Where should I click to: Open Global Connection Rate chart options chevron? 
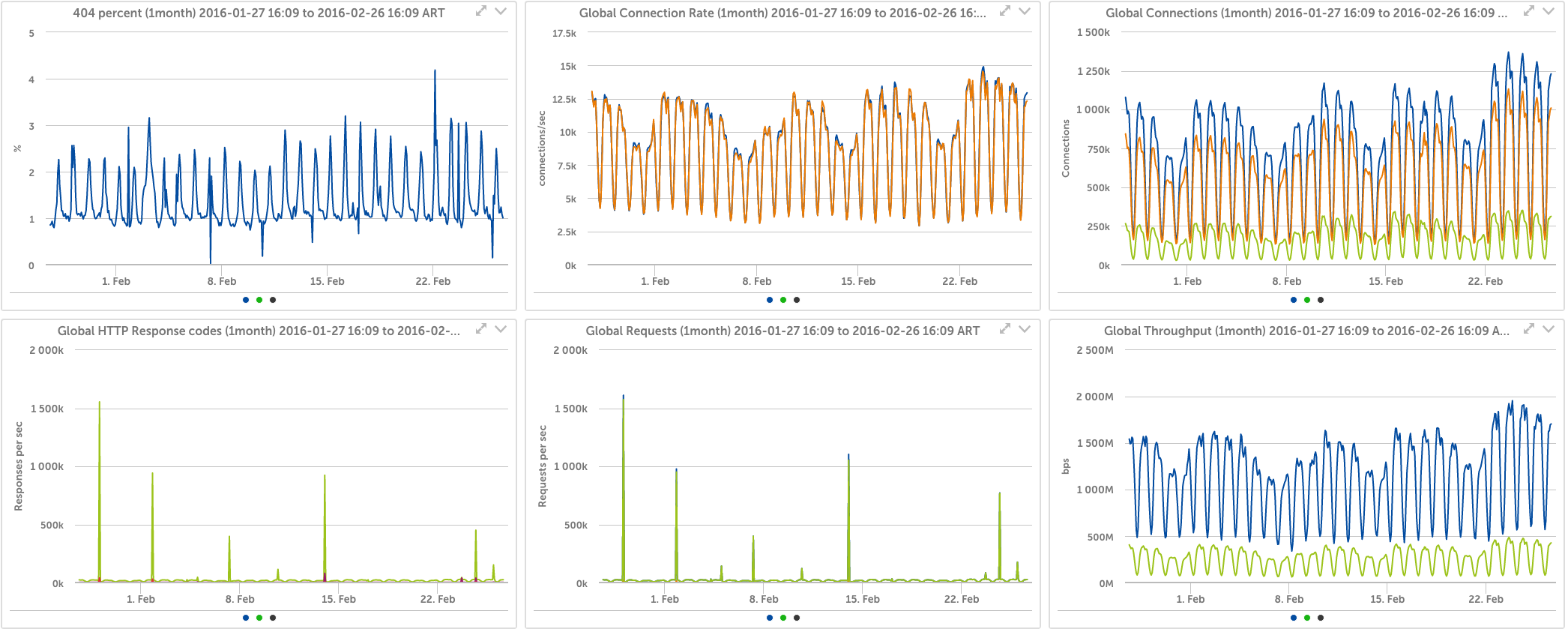pyautogui.click(x=1025, y=11)
